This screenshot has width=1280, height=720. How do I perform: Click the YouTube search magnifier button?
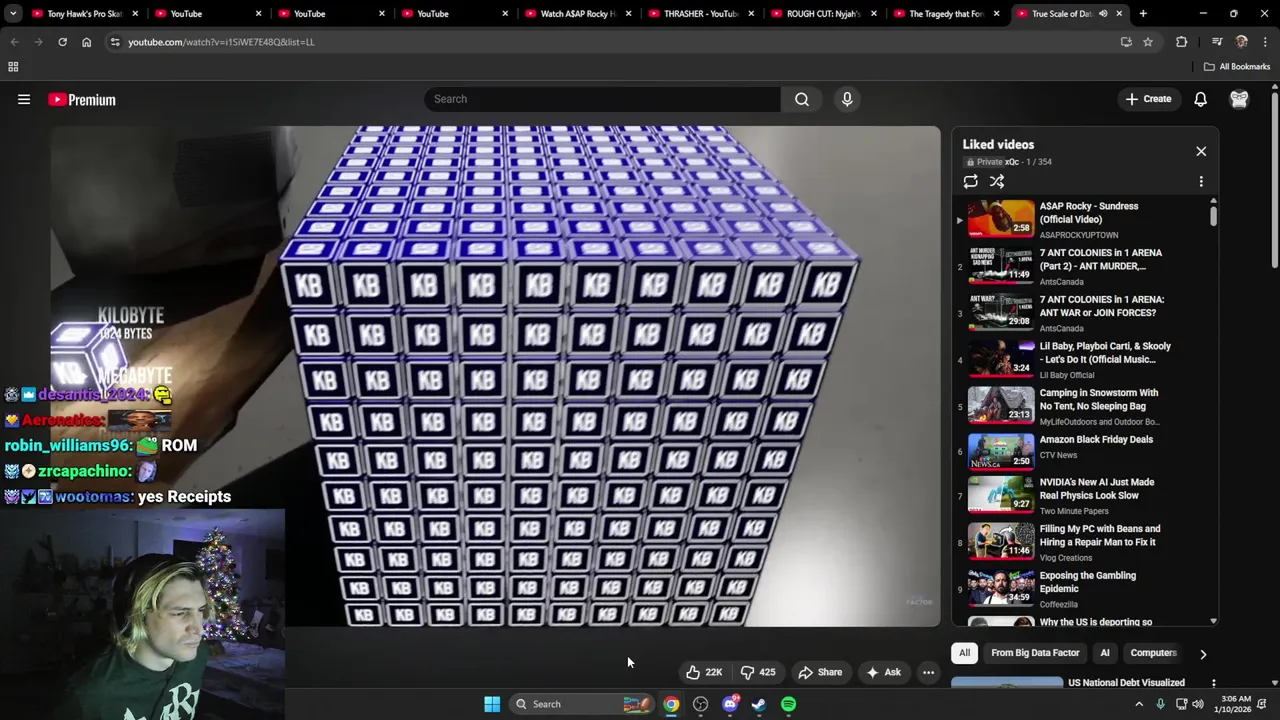pyautogui.click(x=802, y=99)
